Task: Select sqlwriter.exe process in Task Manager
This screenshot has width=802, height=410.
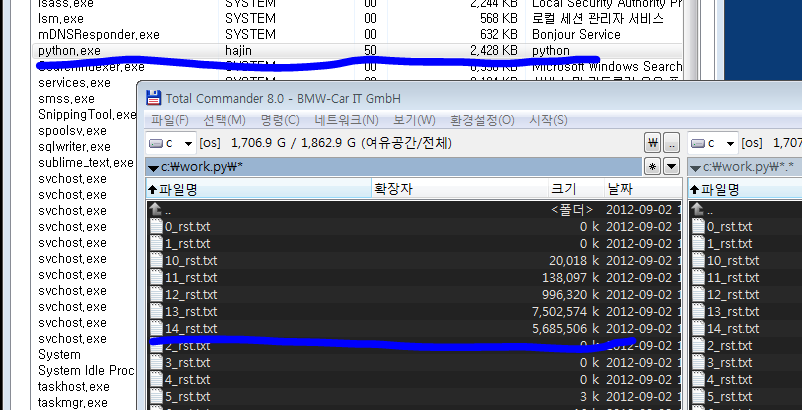Action: tap(74, 147)
